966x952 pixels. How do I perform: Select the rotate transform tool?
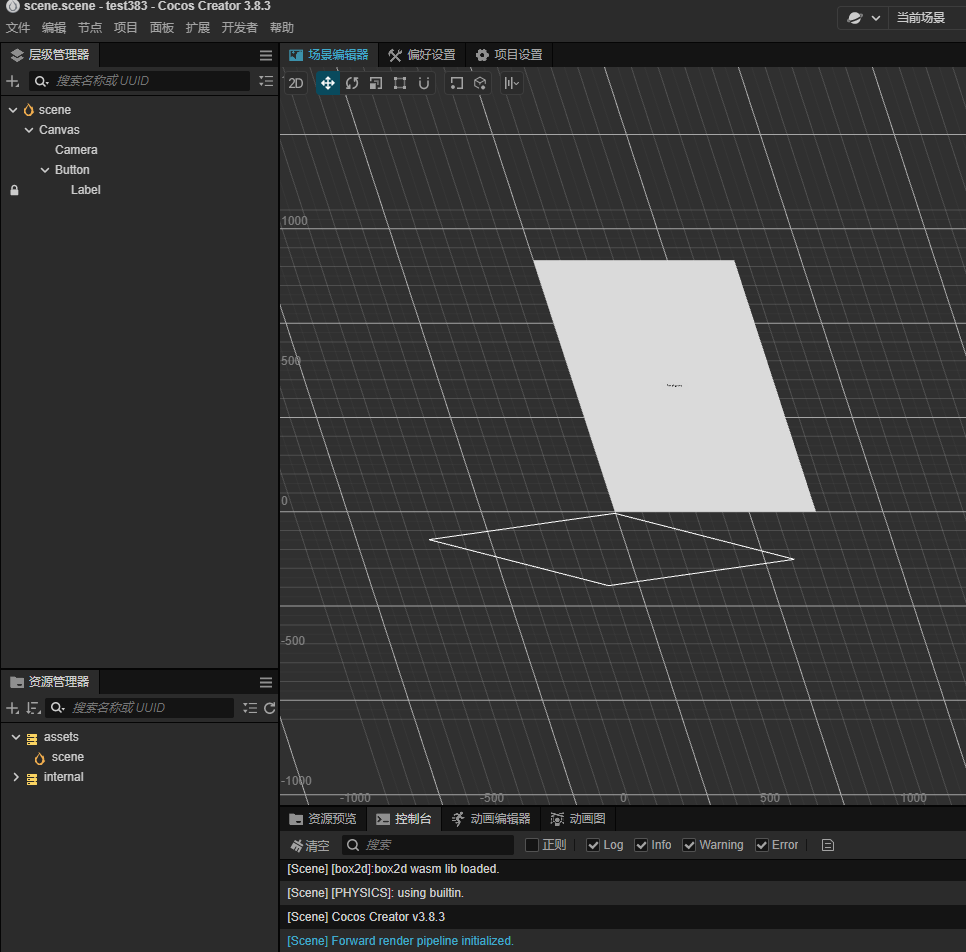(352, 83)
